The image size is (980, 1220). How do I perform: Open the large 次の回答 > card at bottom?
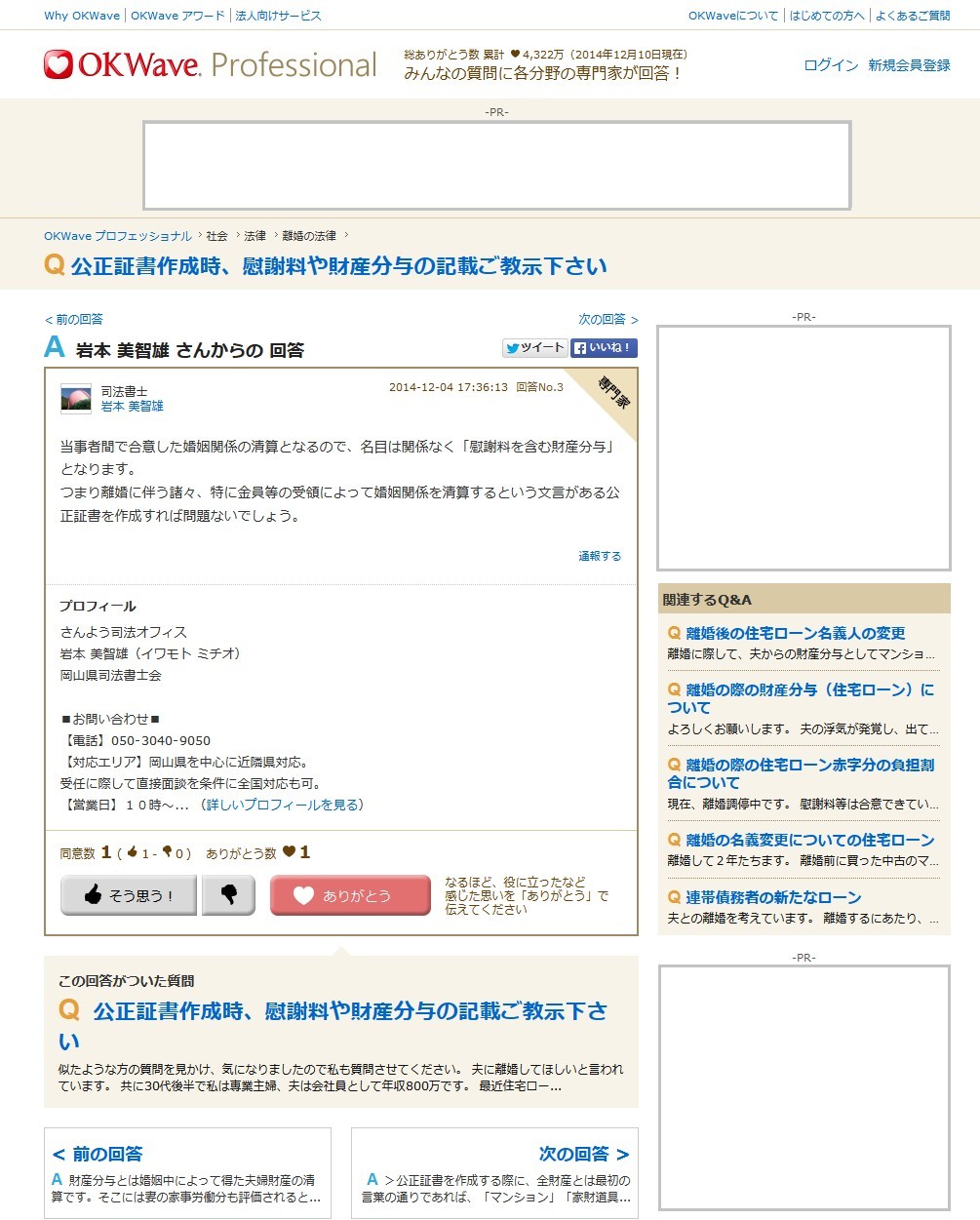click(494, 1173)
